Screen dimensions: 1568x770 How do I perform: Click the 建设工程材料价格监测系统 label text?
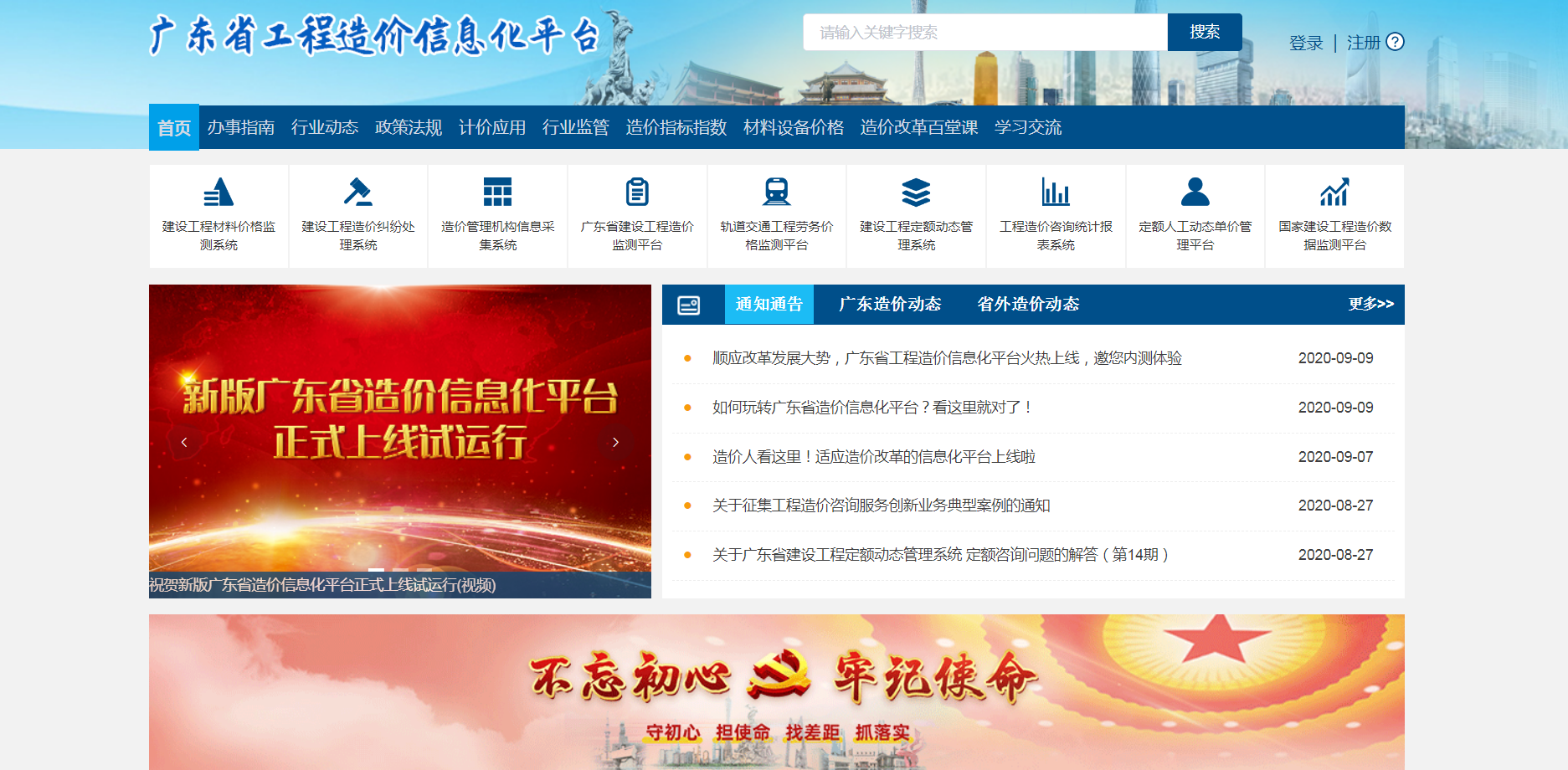[x=218, y=236]
